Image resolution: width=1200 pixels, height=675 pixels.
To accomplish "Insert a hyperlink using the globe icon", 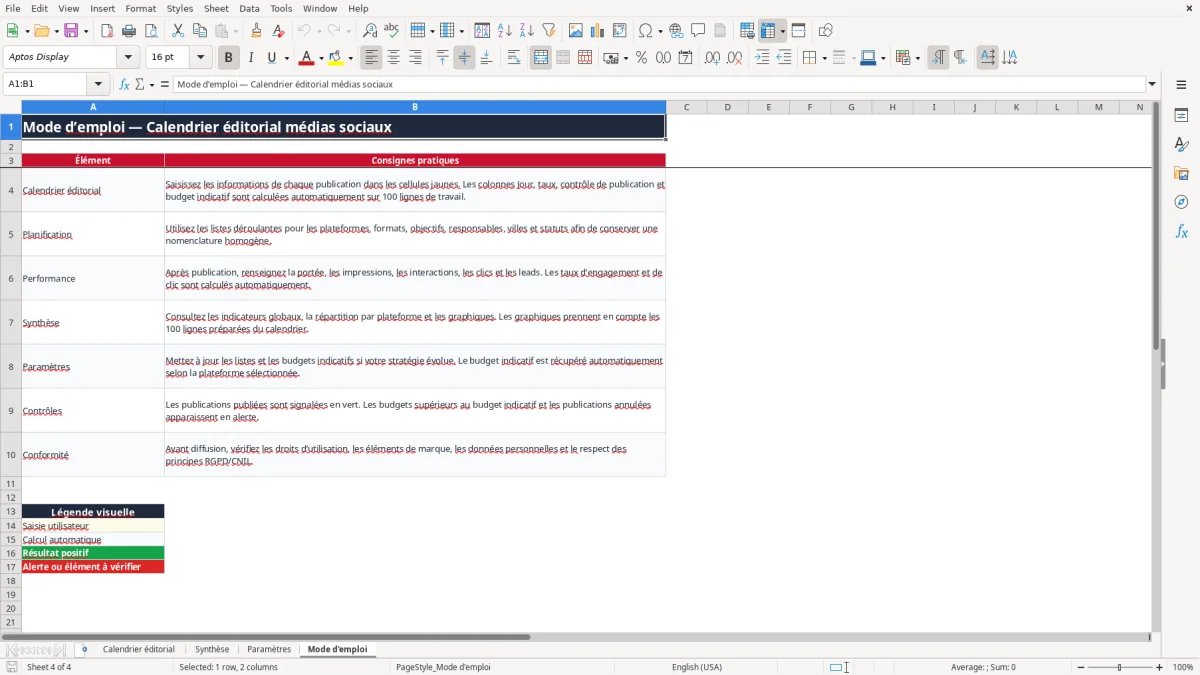I will pos(676,31).
